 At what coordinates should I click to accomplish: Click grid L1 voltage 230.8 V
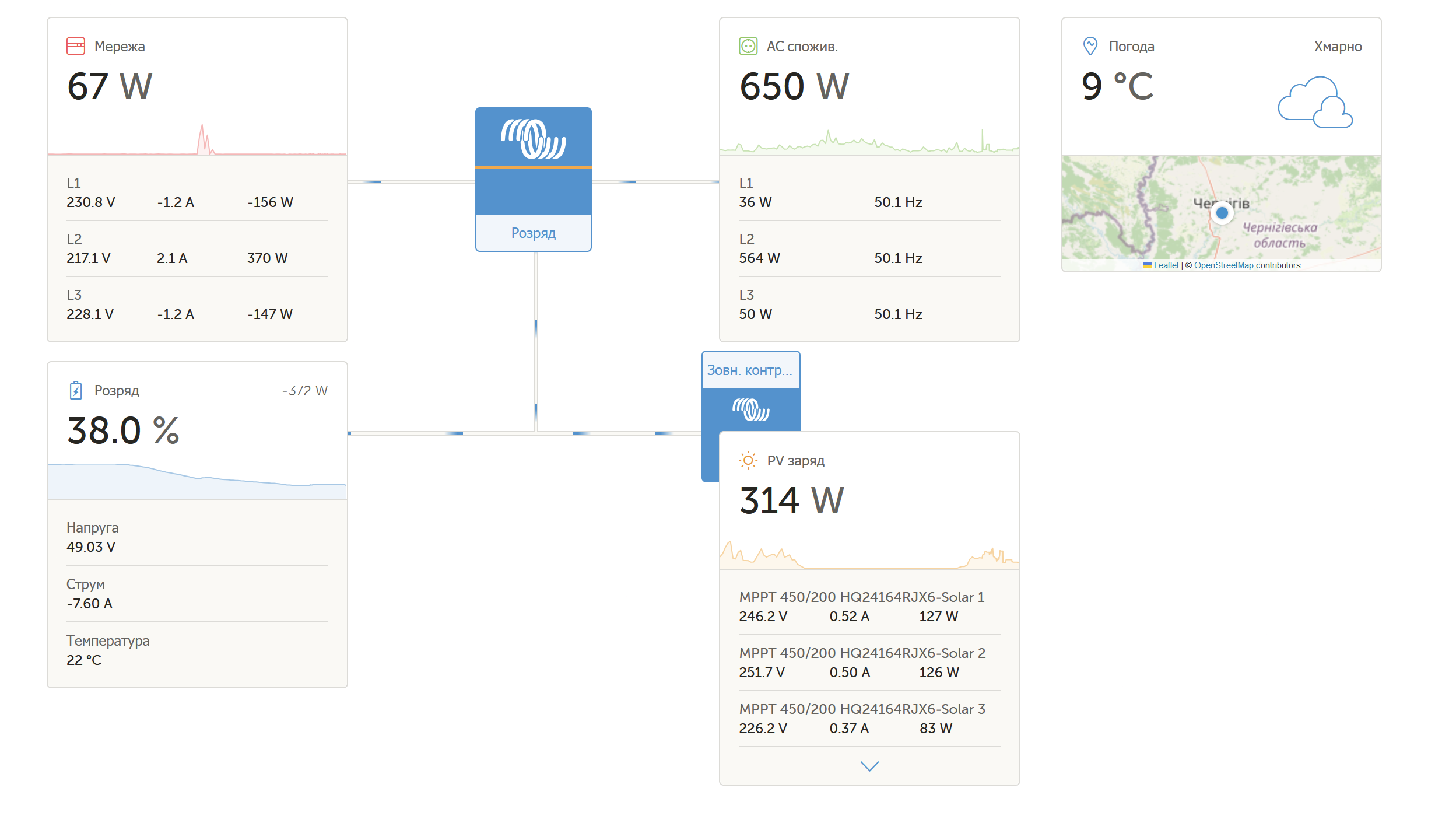[x=90, y=202]
